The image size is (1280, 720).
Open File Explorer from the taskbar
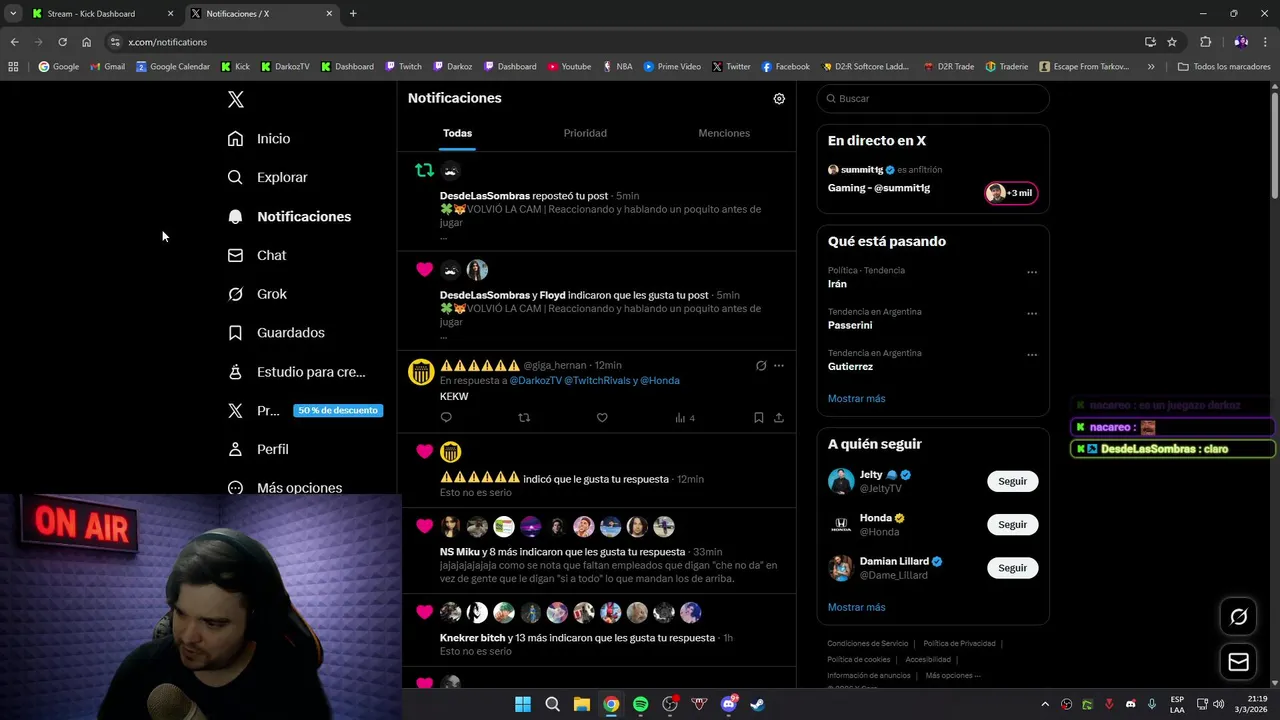(x=581, y=704)
